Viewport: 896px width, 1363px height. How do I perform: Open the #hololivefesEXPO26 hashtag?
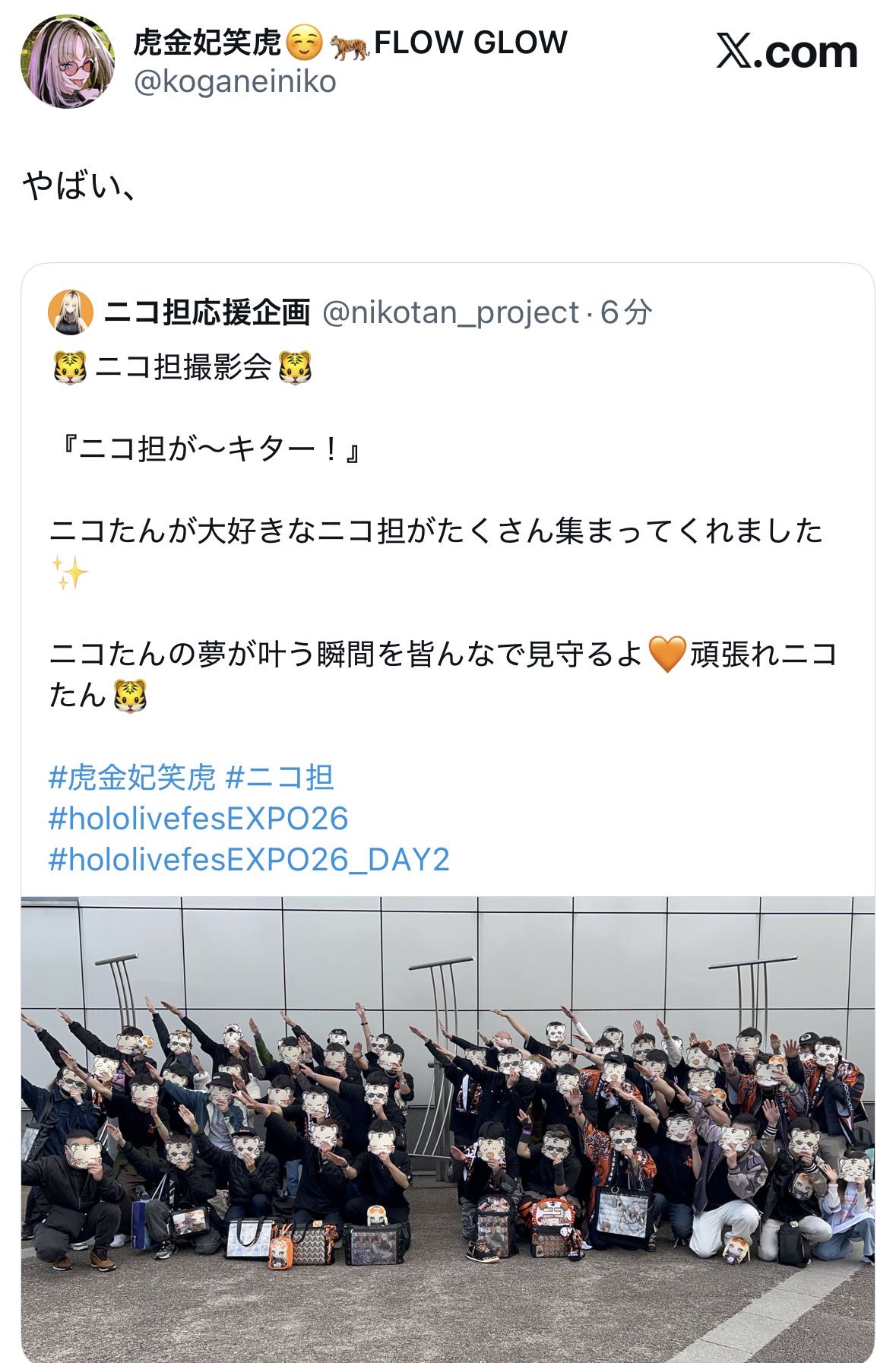tap(198, 819)
